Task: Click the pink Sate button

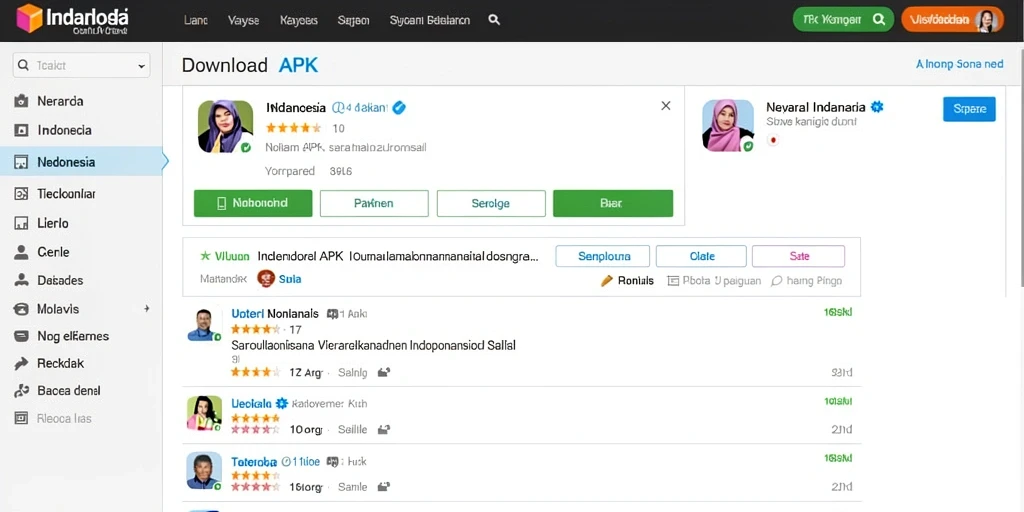Action: pyautogui.click(x=799, y=257)
